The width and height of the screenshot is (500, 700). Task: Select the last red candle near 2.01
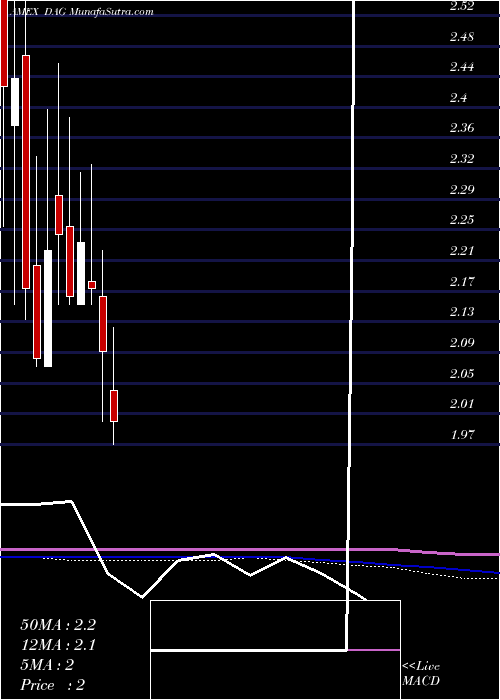point(114,406)
